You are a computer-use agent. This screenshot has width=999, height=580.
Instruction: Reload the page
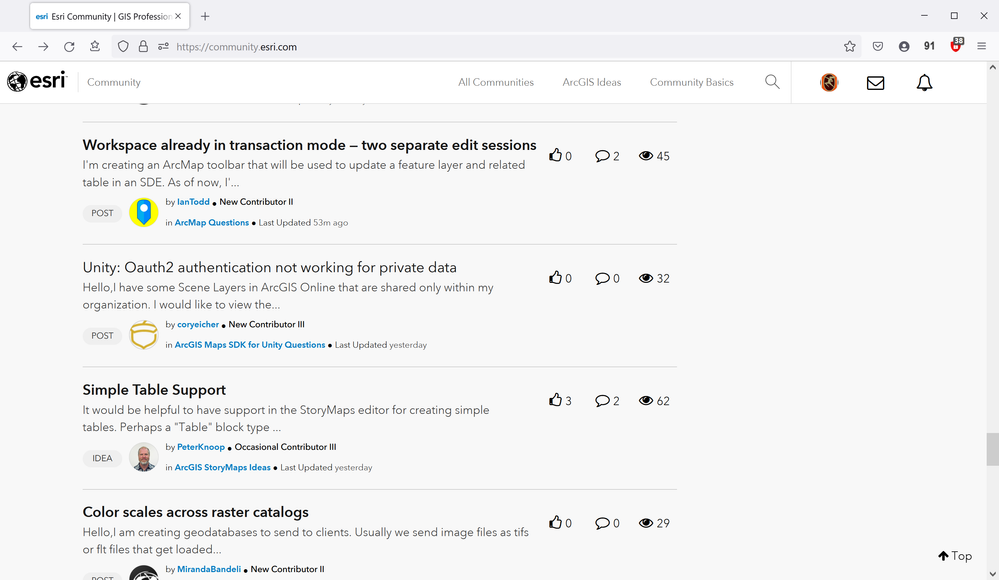69,47
